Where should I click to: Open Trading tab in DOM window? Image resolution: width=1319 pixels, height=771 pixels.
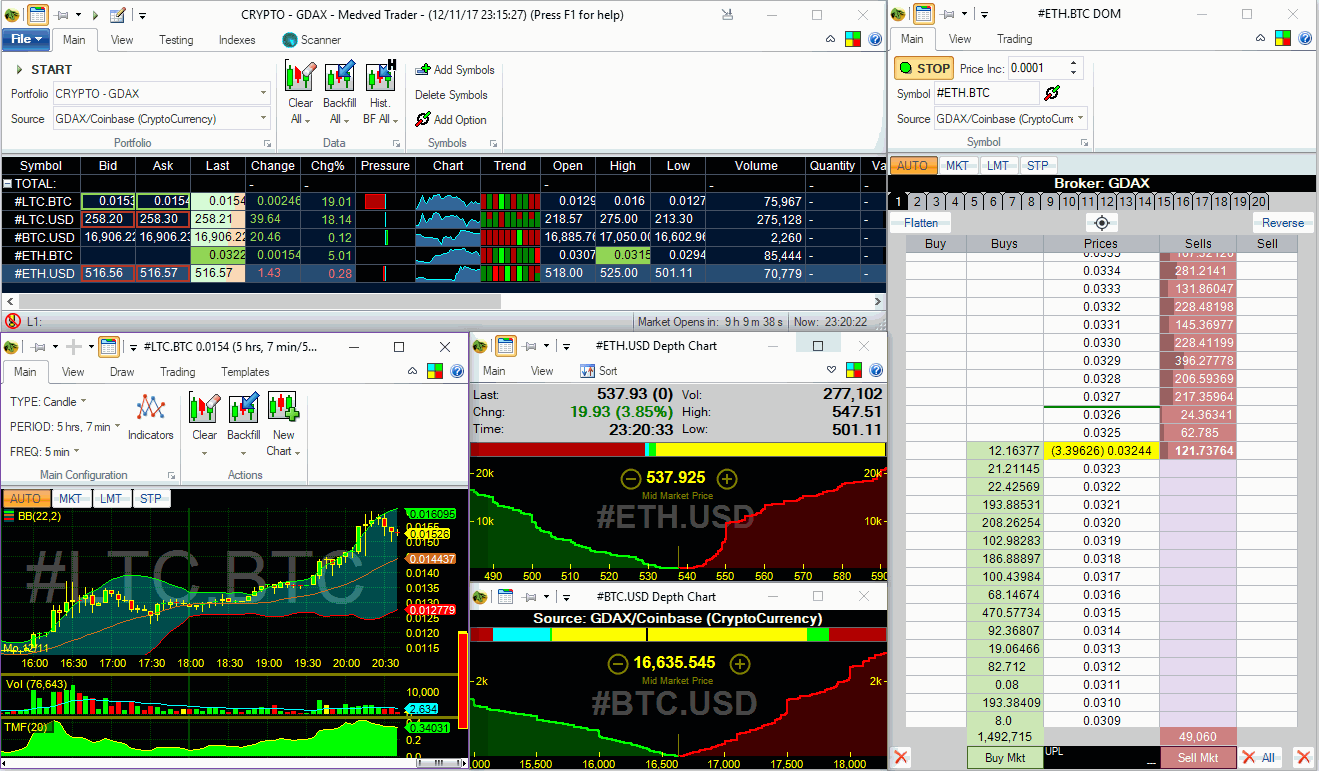point(1014,39)
